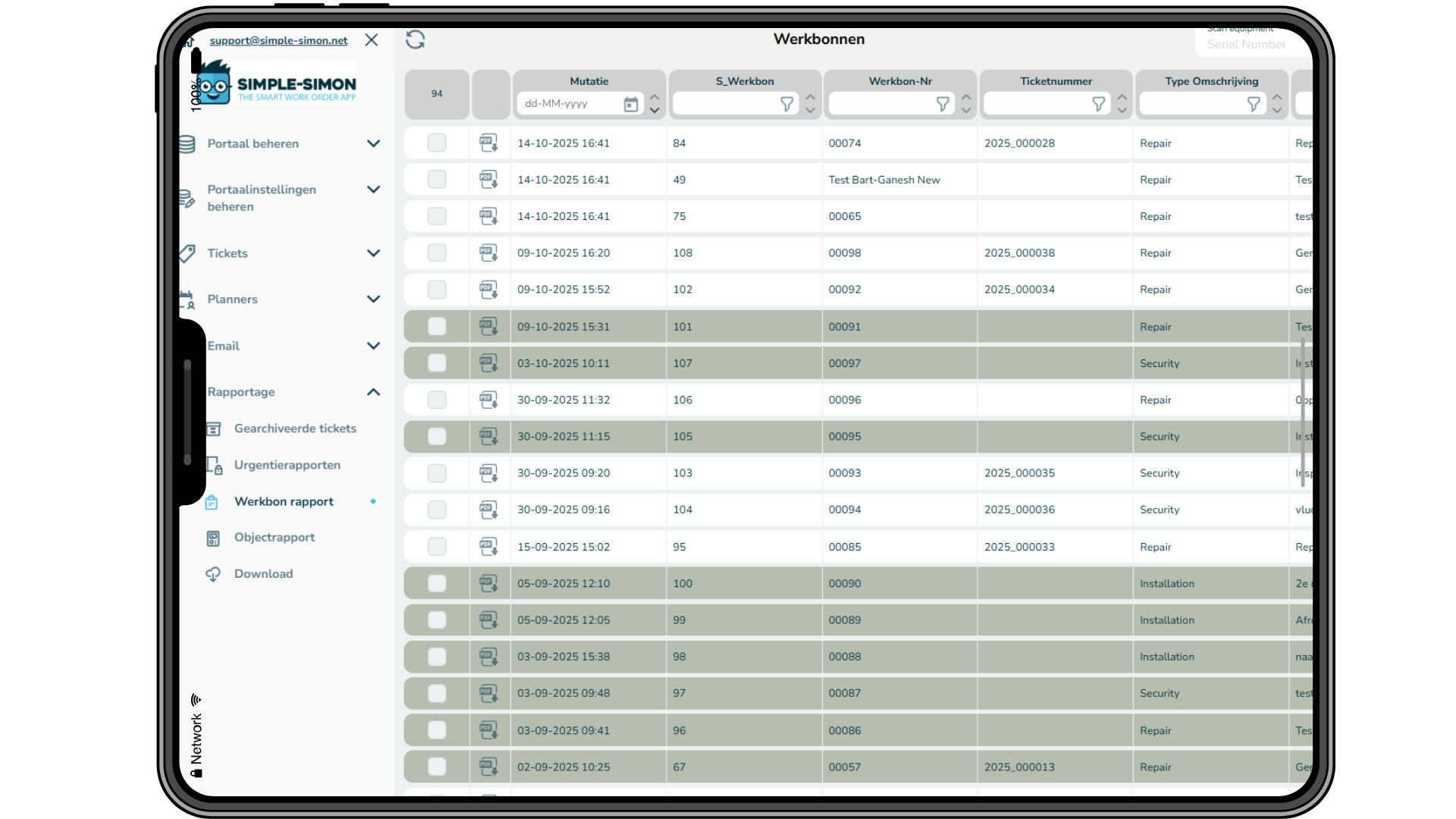Click the Werkbon-Nr filter input field
Image resolution: width=1456 pixels, height=819 pixels.
coord(880,104)
